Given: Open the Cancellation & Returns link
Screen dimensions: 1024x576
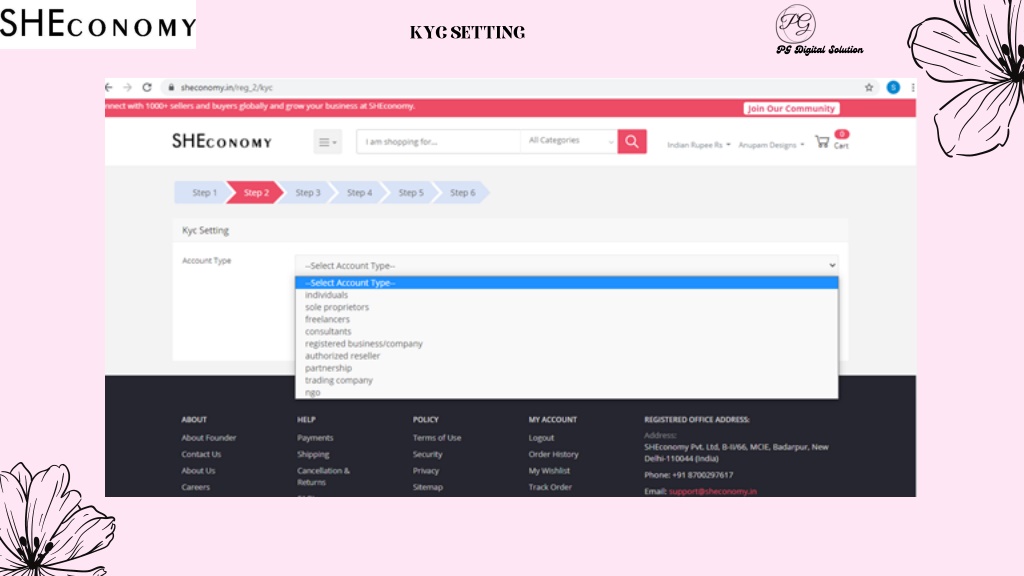Looking at the screenshot, I should (x=323, y=477).
